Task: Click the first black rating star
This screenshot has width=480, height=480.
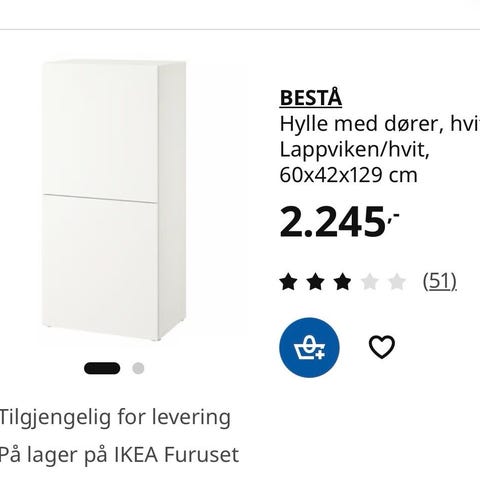Action: pos(288,282)
